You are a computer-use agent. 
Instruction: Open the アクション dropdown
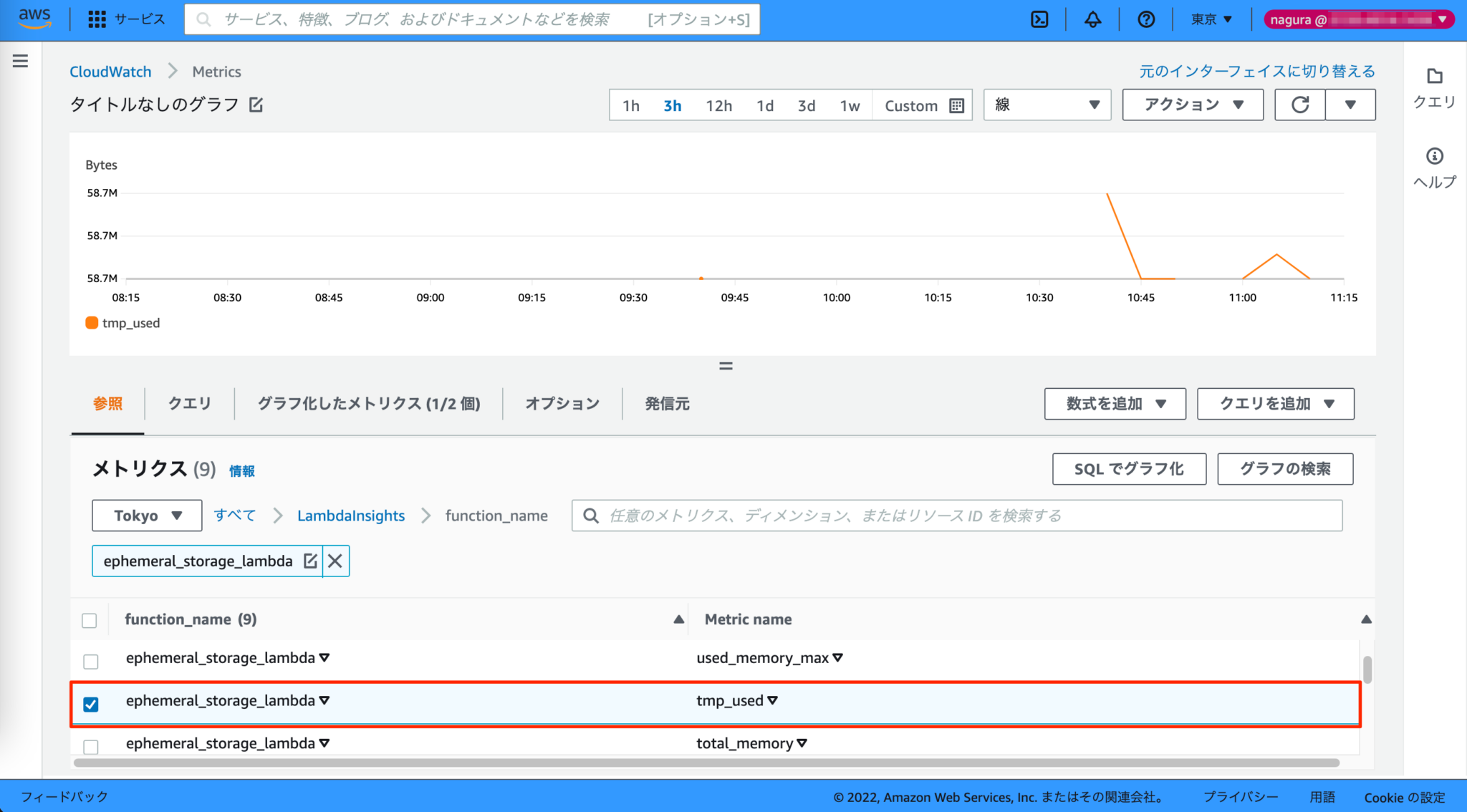[1192, 105]
